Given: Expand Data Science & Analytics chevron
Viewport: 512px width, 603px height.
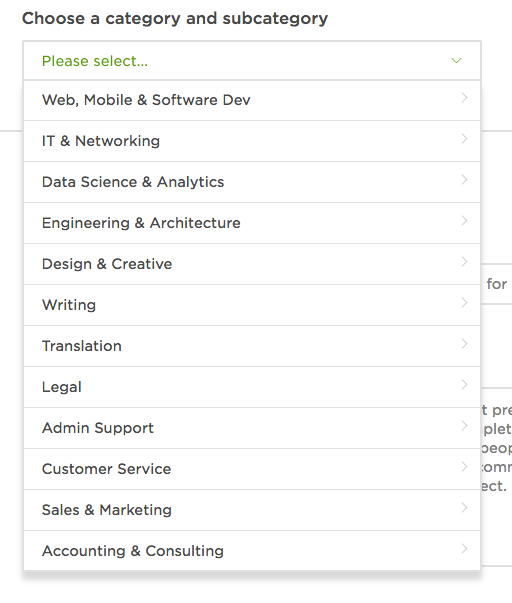Looking at the screenshot, I should pyautogui.click(x=464, y=180).
